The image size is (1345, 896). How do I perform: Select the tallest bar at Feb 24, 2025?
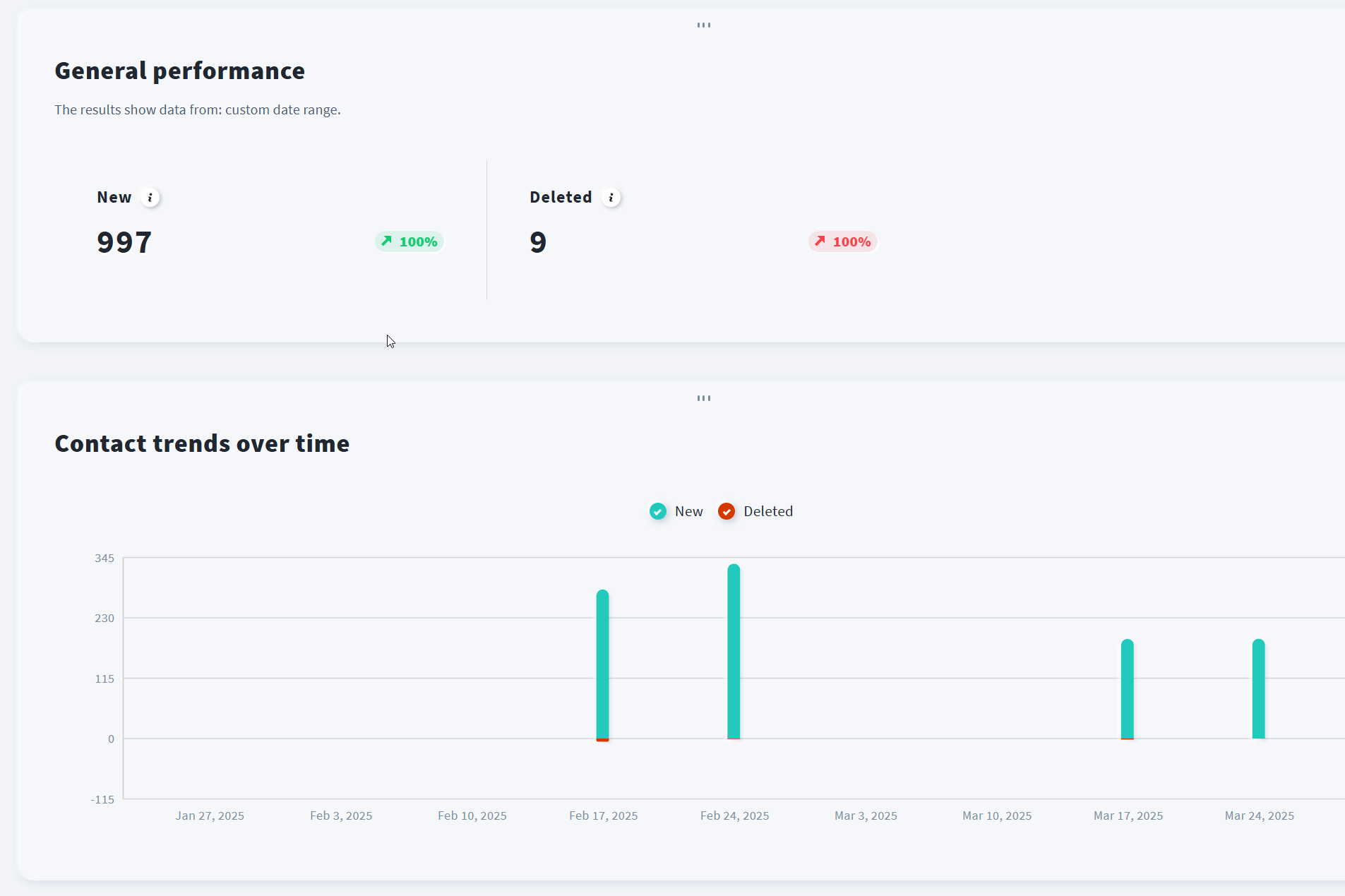click(x=734, y=650)
